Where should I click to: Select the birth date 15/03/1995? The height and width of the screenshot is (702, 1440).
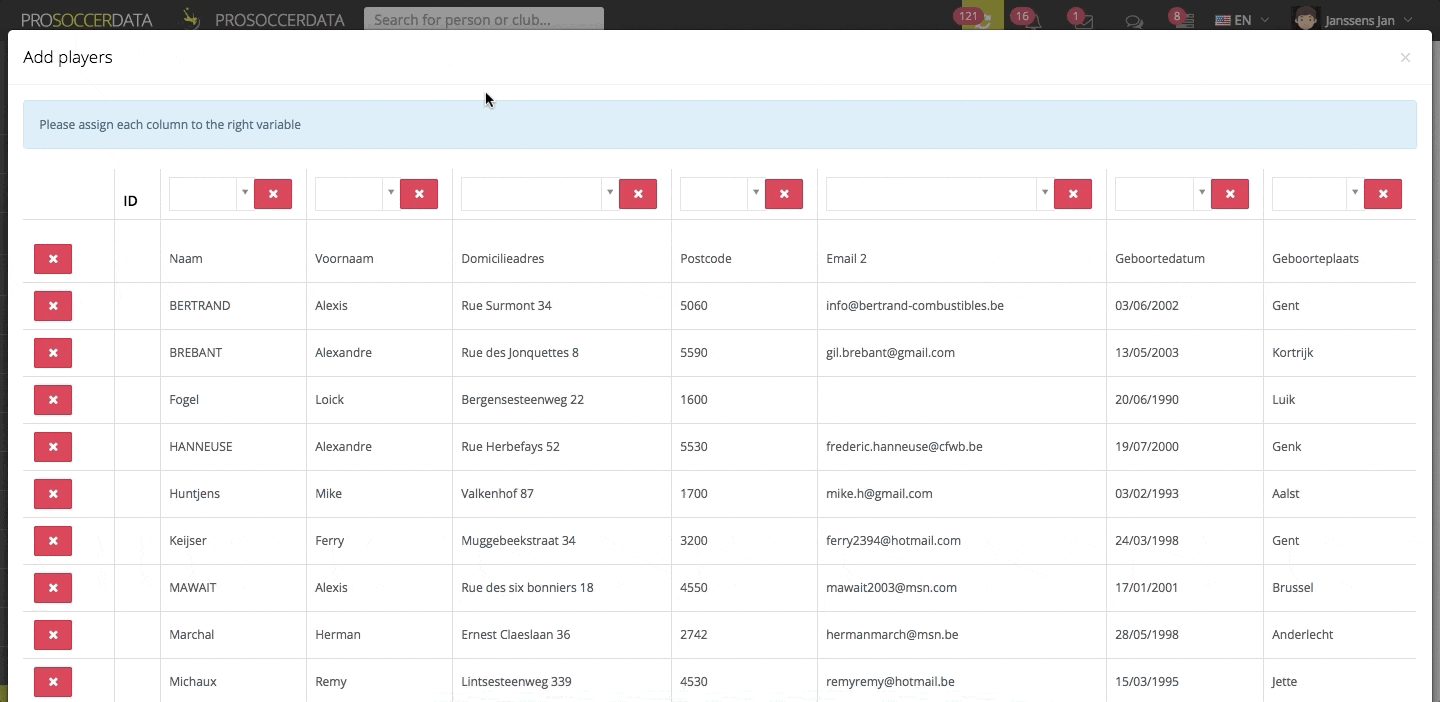1147,682
